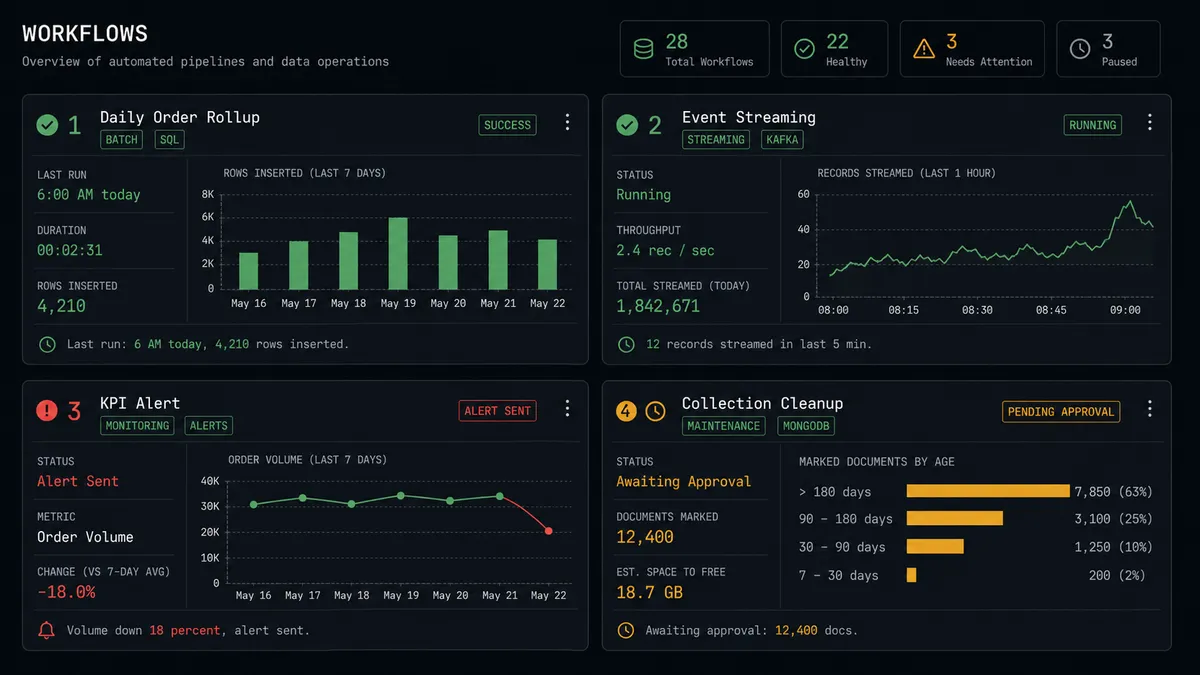Image resolution: width=1200 pixels, height=675 pixels.
Task: Click the bell icon beside 'Volume down 18 percent'
Action: (x=47, y=630)
